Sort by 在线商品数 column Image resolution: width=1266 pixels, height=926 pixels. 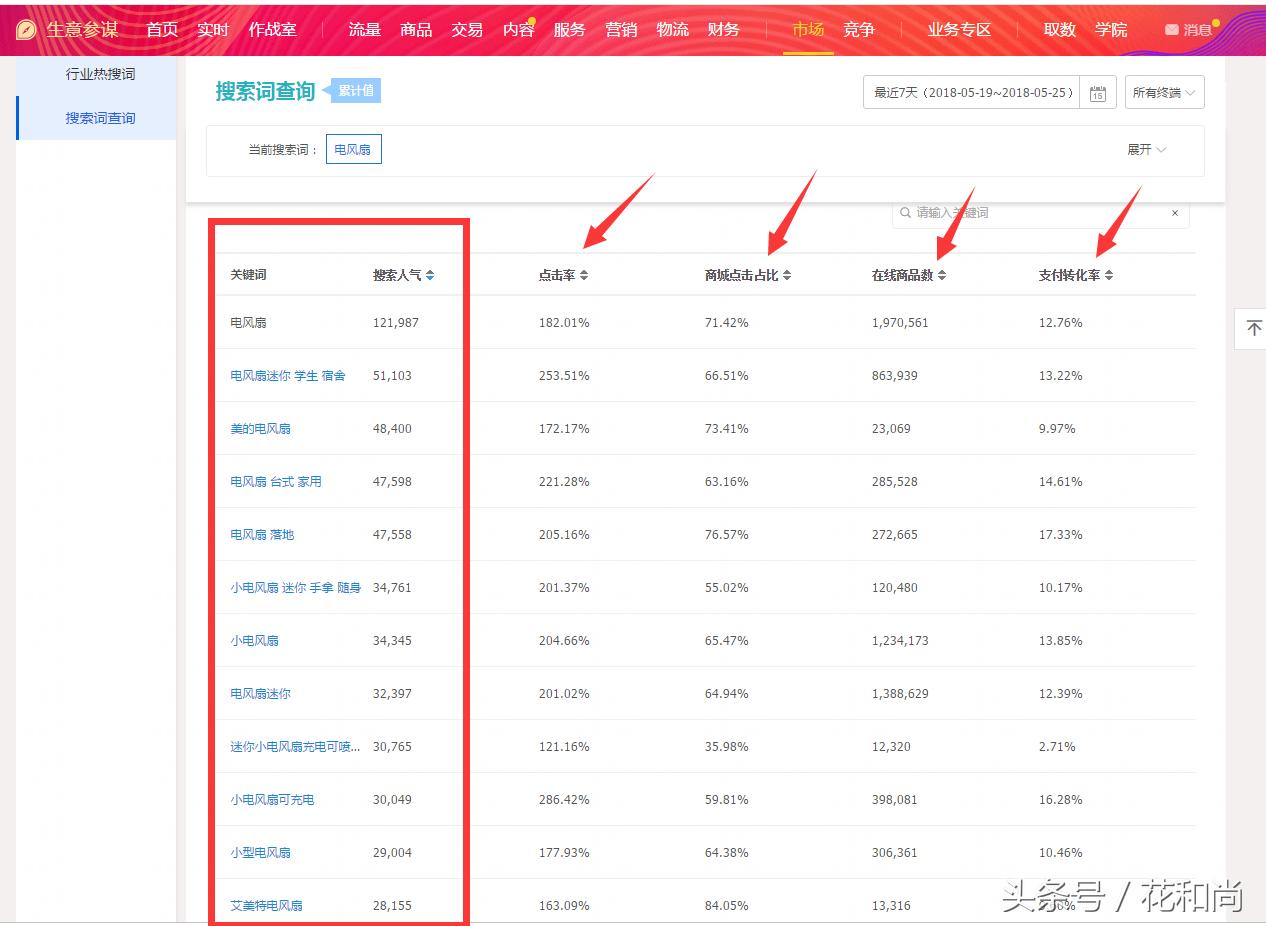coord(907,274)
